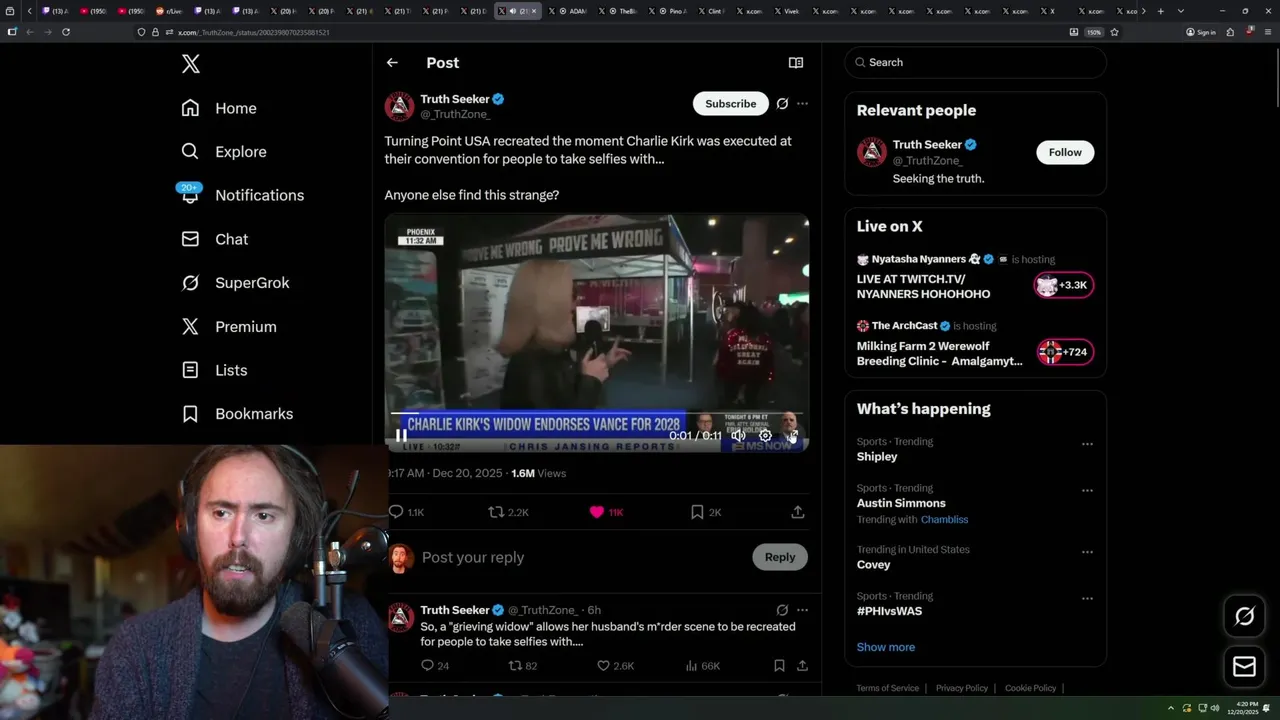1280x720 pixels.
Task: Unlike the main post with 11K likes
Action: pyautogui.click(x=606, y=512)
